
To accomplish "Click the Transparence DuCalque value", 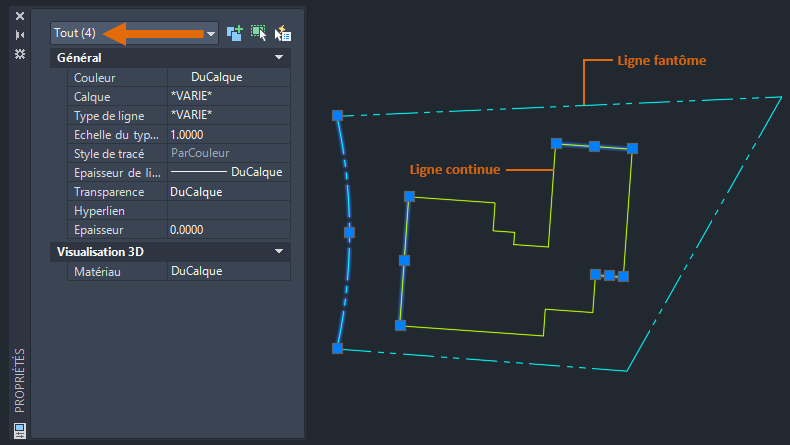I will point(229,192).
